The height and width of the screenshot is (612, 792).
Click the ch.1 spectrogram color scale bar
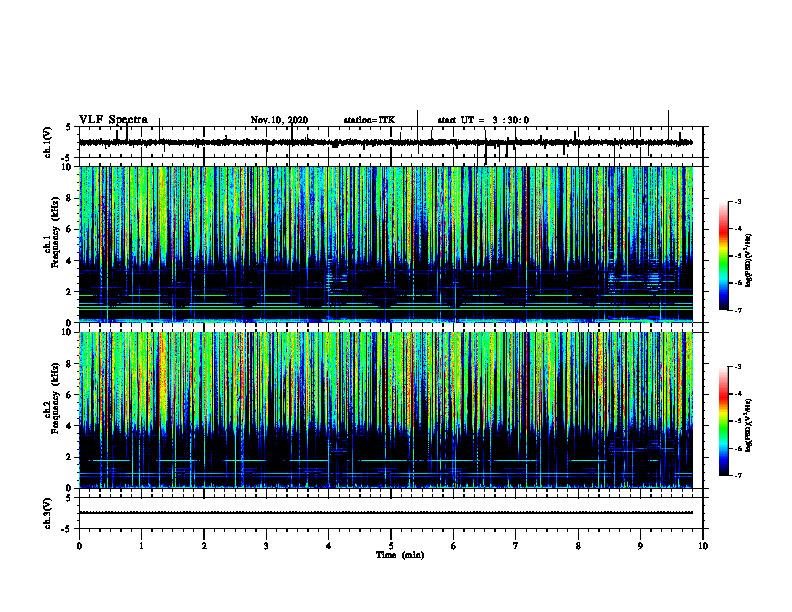[x=723, y=256]
